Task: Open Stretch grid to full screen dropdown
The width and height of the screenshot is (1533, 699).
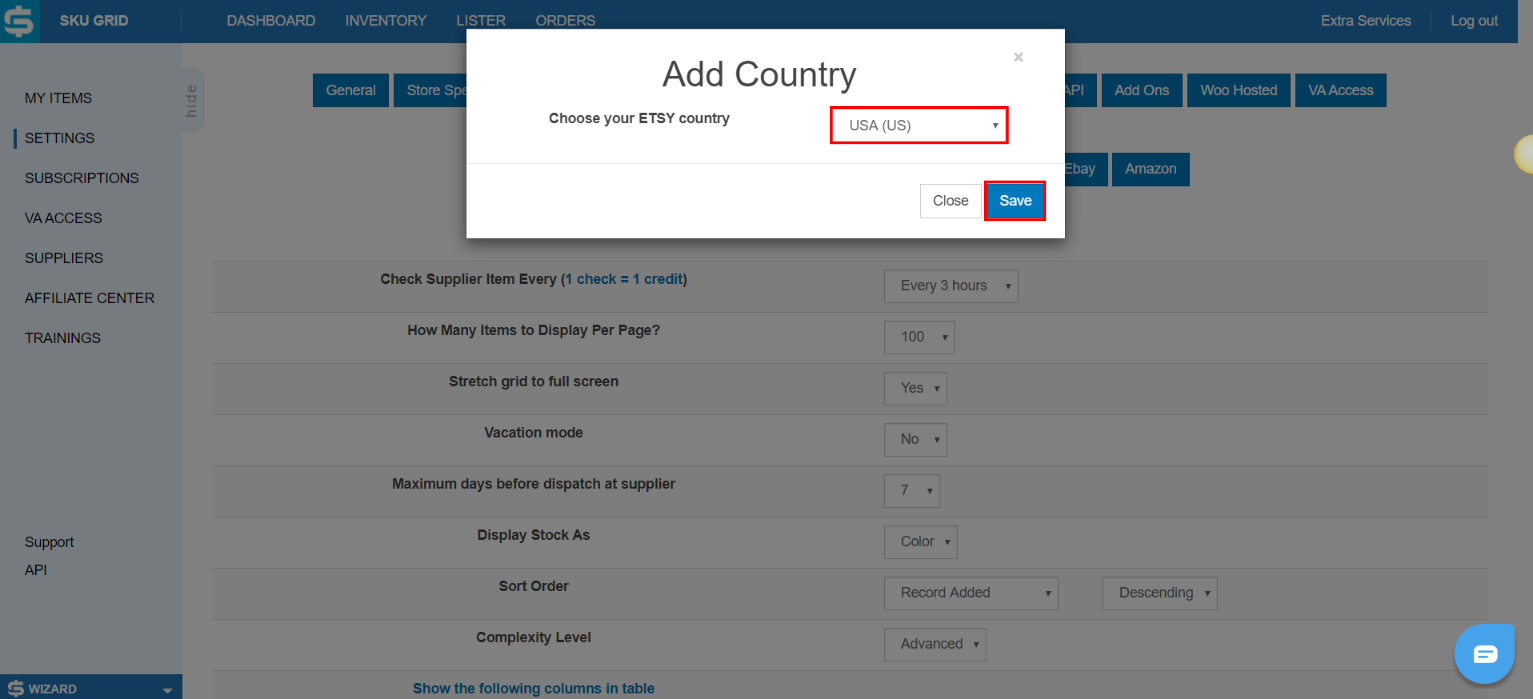Action: [916, 388]
